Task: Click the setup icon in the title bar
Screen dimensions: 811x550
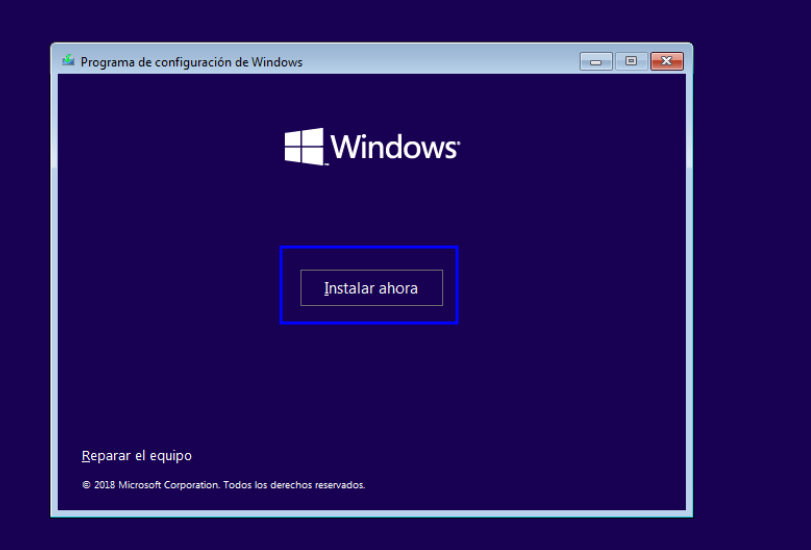Action: (x=68, y=61)
